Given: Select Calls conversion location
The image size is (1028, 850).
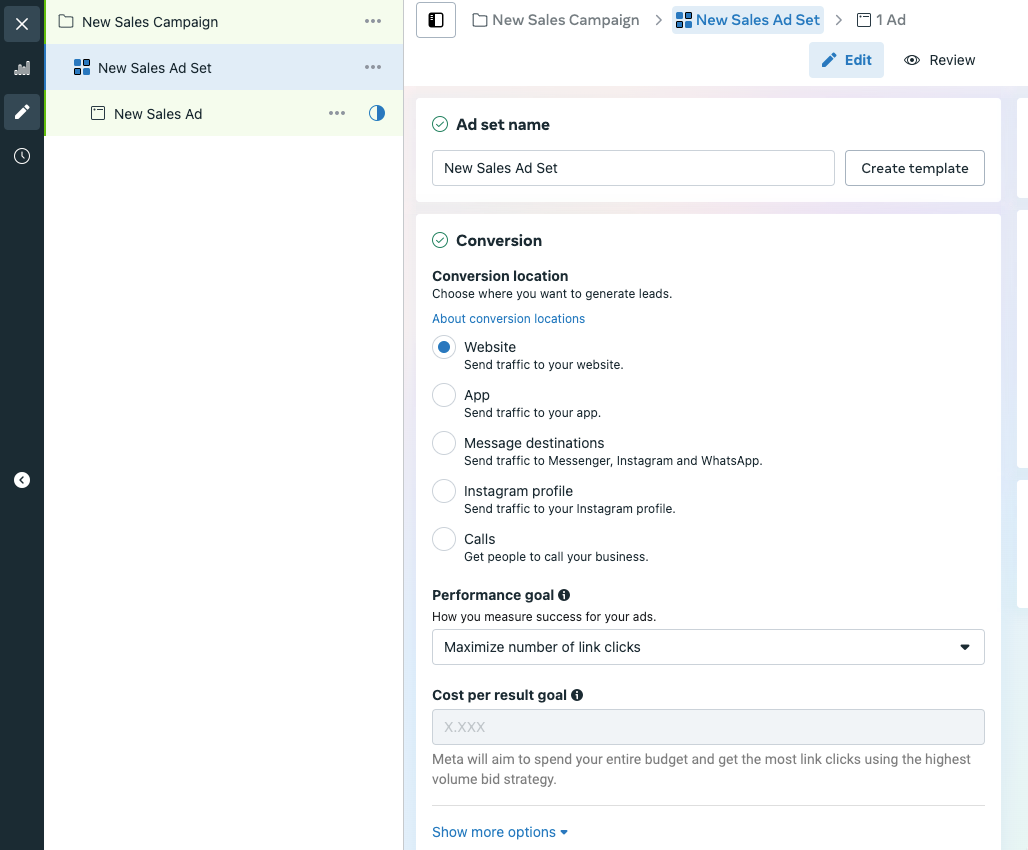Looking at the screenshot, I should pyautogui.click(x=444, y=539).
